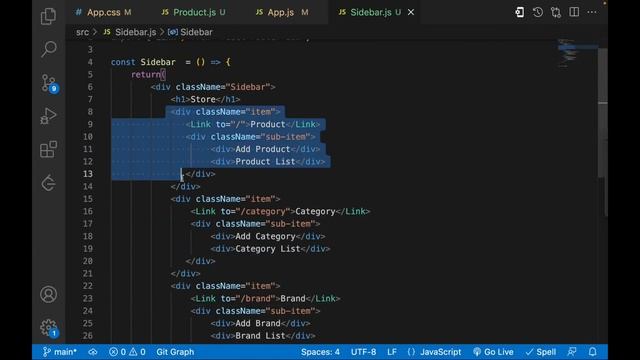Viewport: 640px width, 360px height.
Task: Click the feedback icon in status bar
Action: click(572, 352)
